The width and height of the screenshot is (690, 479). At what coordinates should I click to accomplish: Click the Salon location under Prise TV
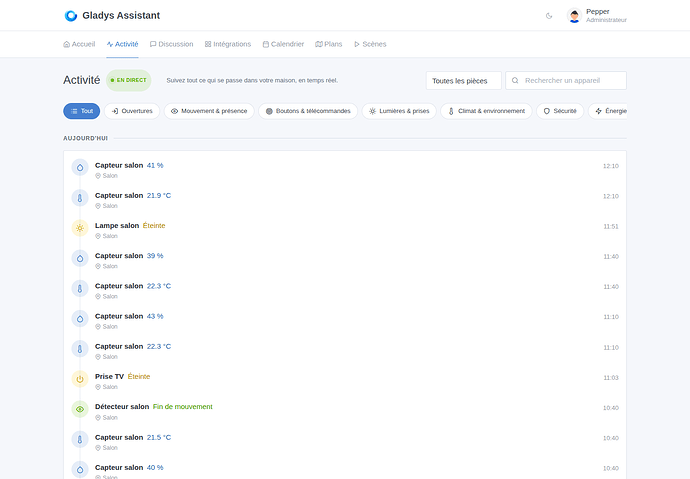106,387
